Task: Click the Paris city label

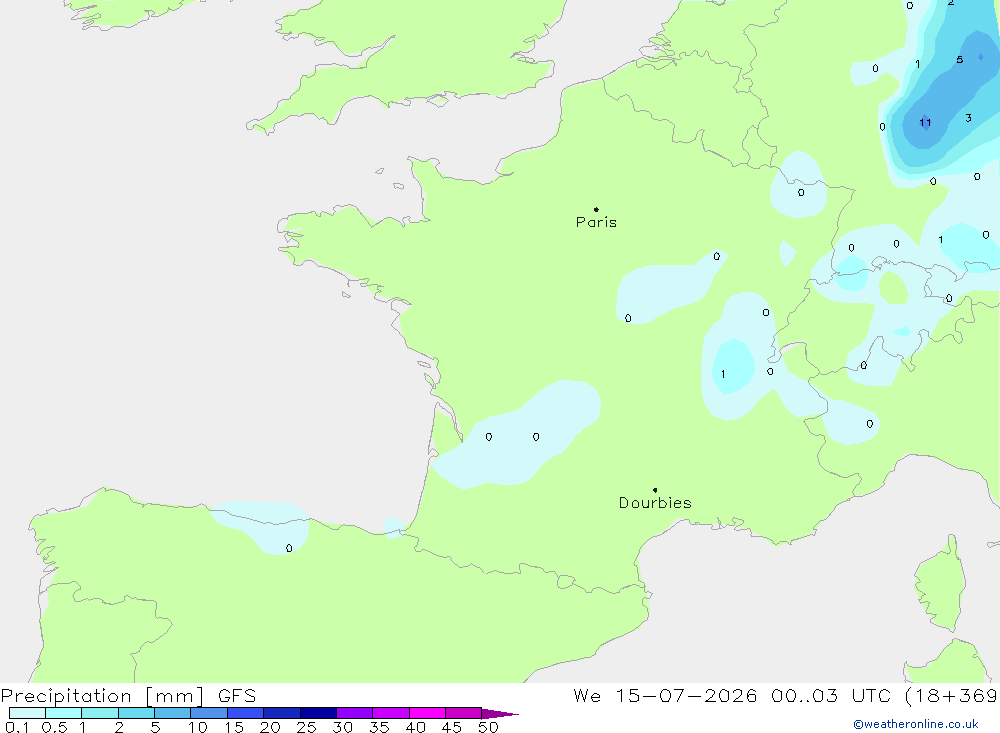Action: (596, 222)
